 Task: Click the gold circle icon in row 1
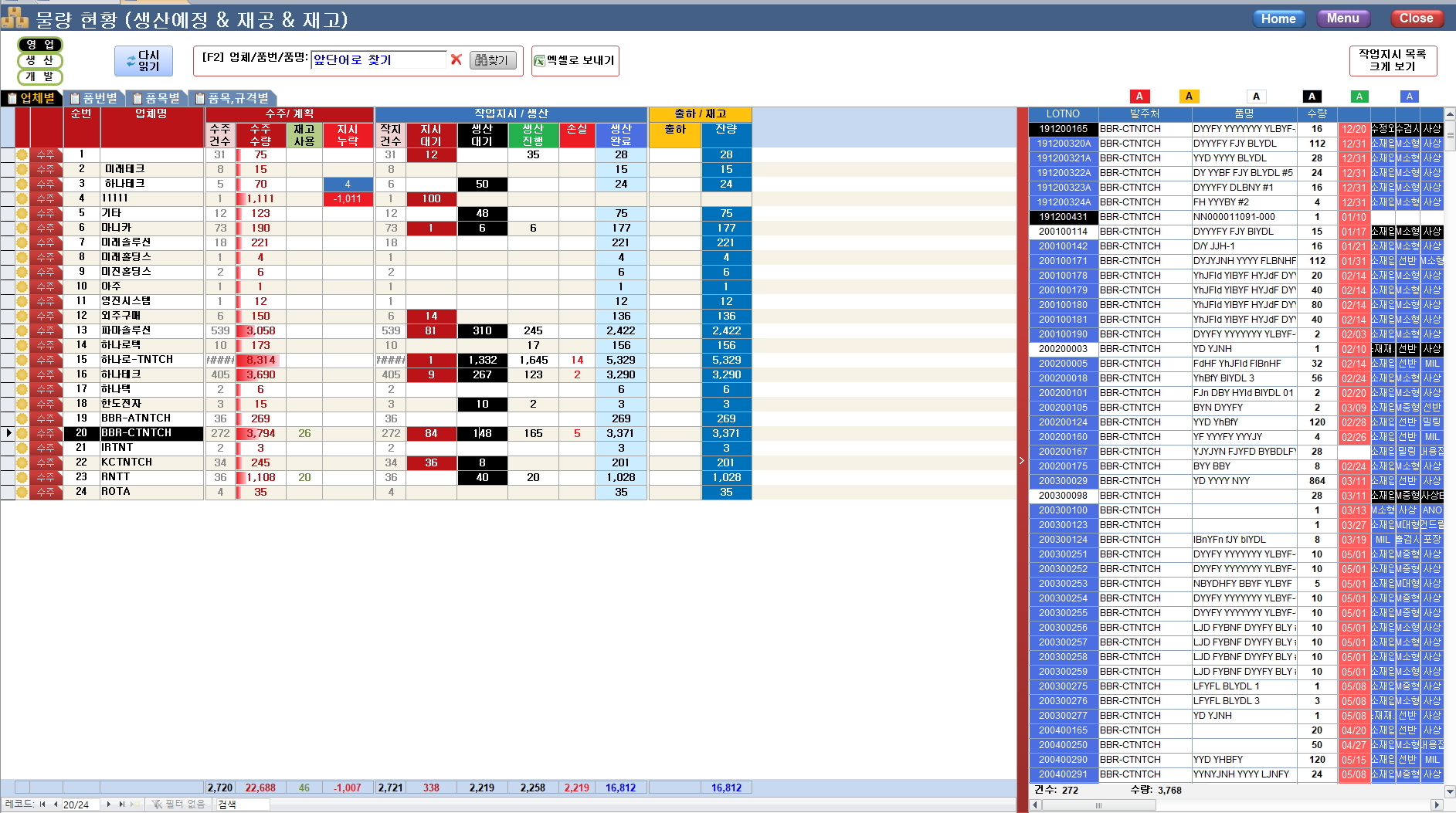tap(22, 154)
